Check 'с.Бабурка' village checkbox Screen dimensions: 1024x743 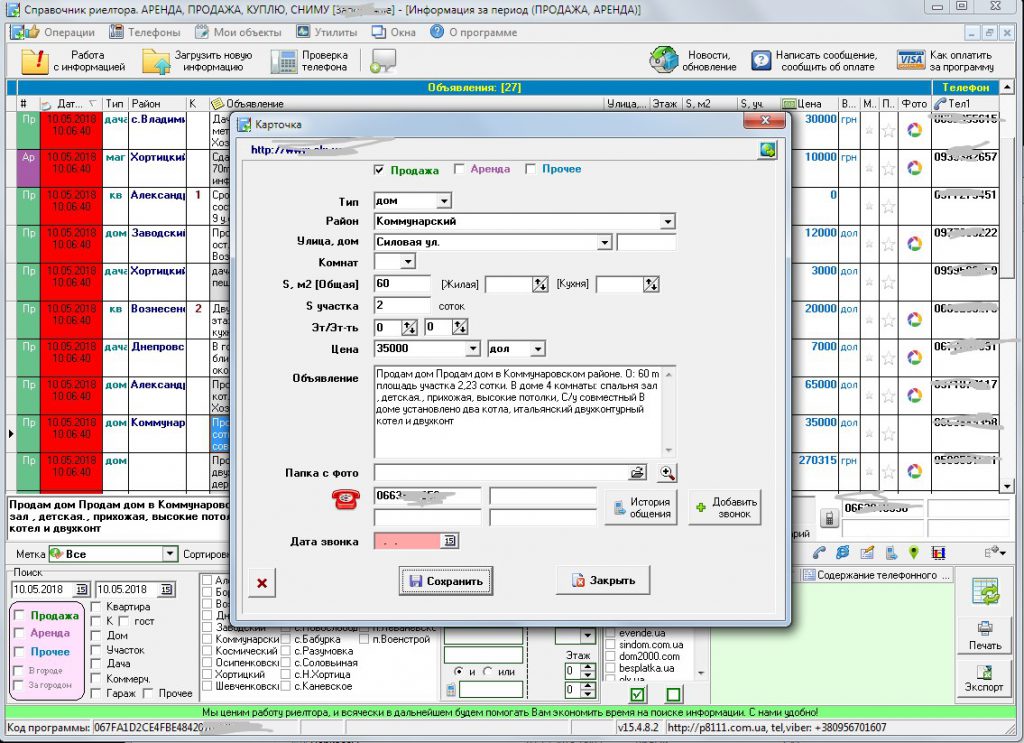pyautogui.click(x=285, y=639)
